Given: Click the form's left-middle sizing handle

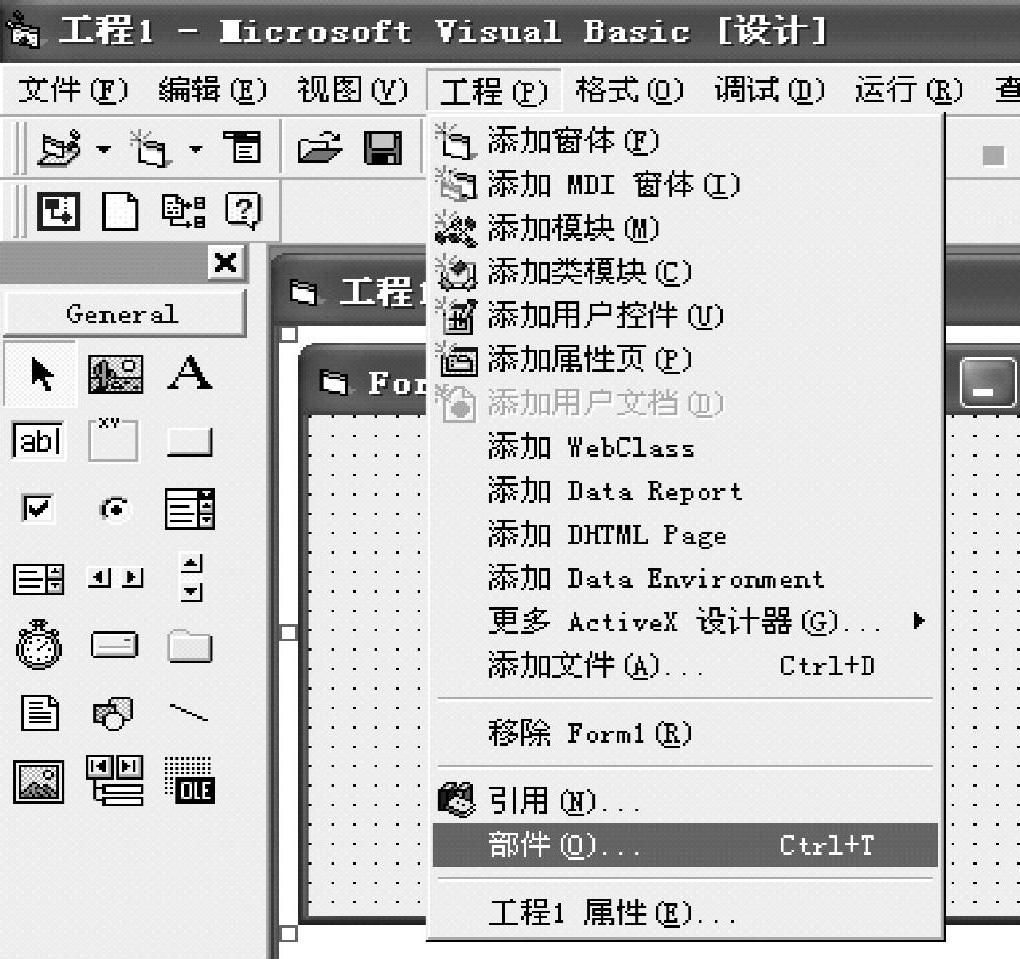Looking at the screenshot, I should pyautogui.click(x=288, y=633).
